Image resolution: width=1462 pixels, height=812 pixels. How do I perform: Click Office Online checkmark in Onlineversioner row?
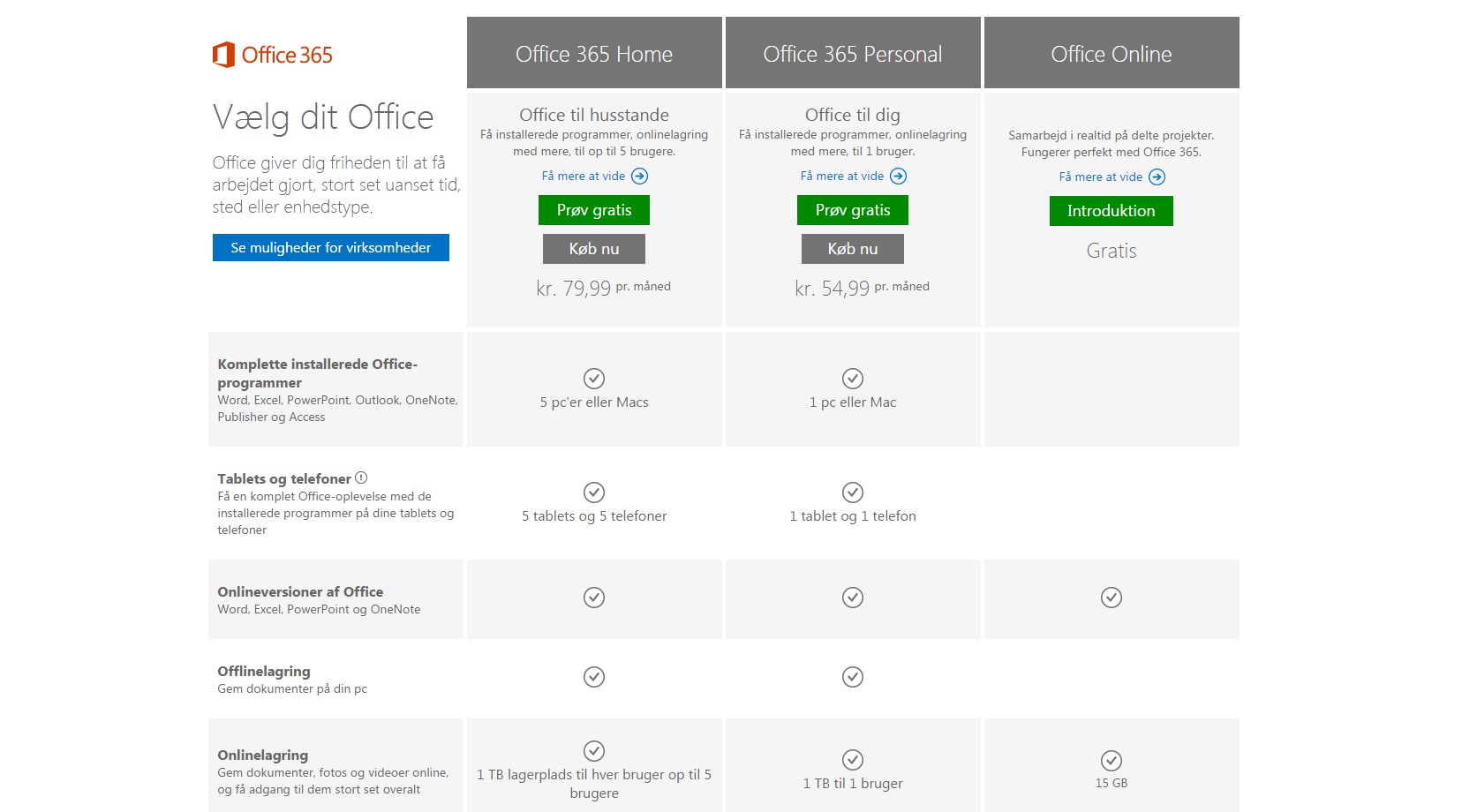click(1112, 598)
